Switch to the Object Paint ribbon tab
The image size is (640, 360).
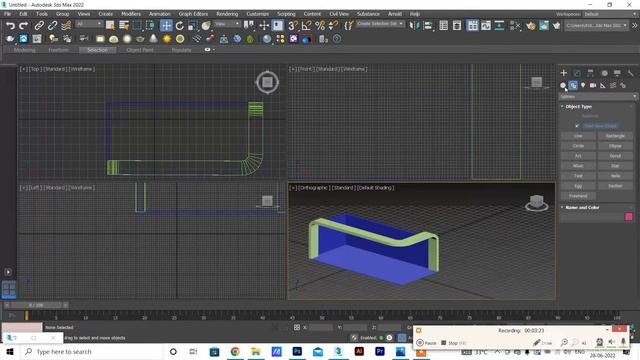pyautogui.click(x=140, y=50)
